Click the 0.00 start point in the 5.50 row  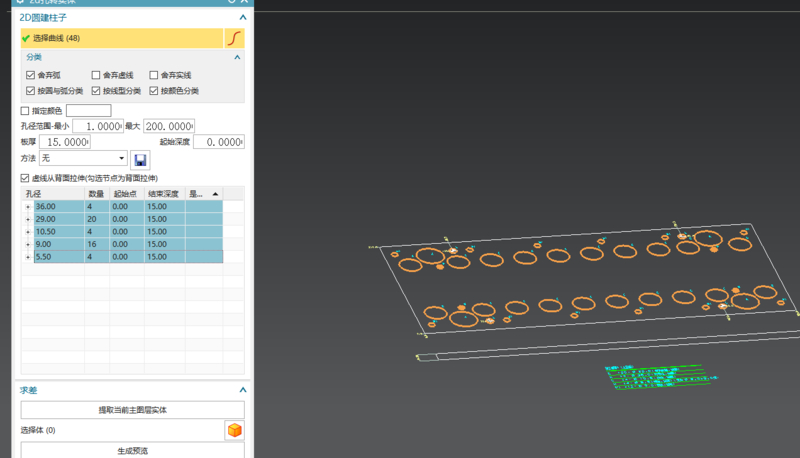pos(127,257)
